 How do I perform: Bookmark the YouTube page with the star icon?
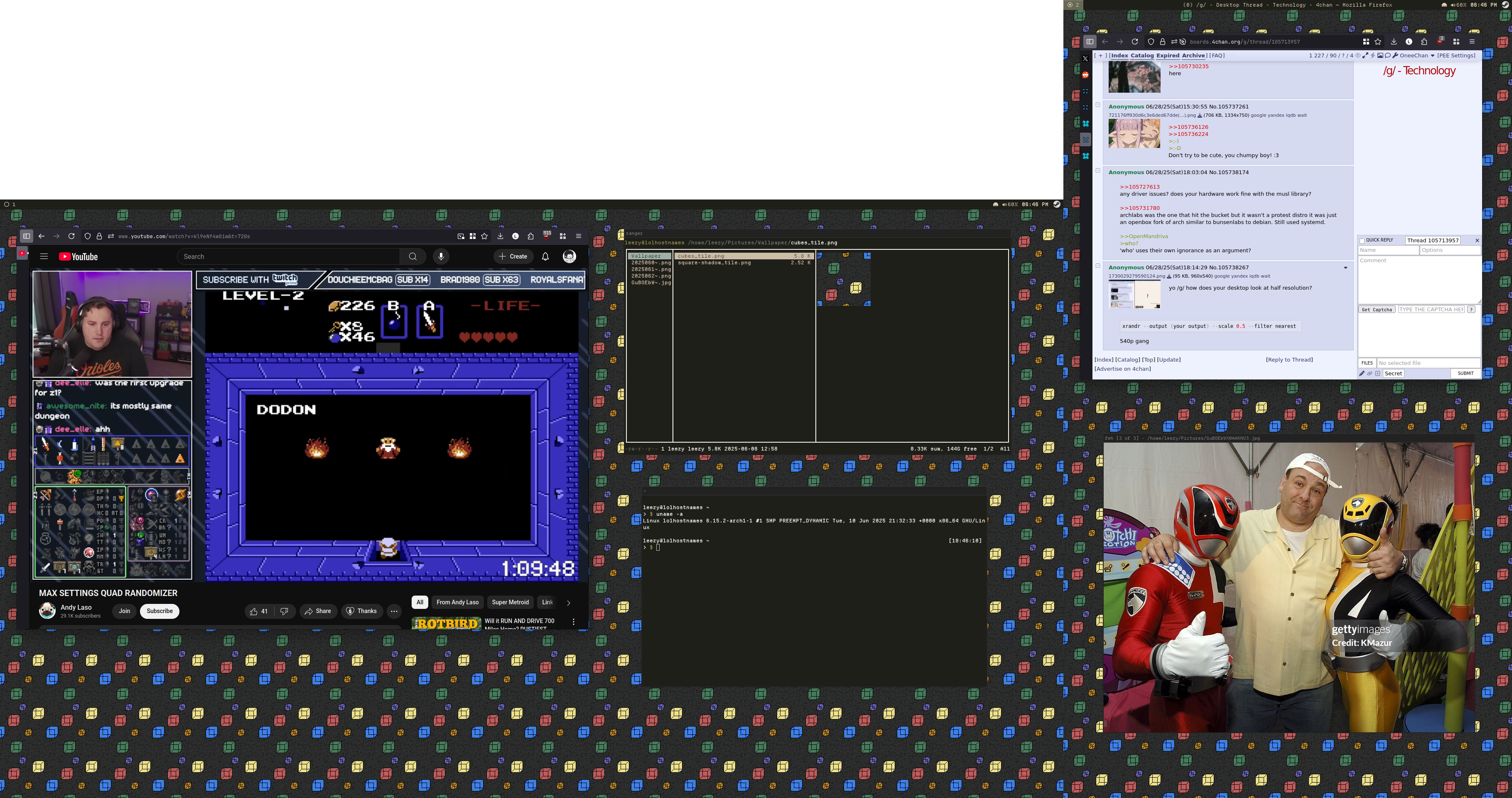[x=484, y=236]
